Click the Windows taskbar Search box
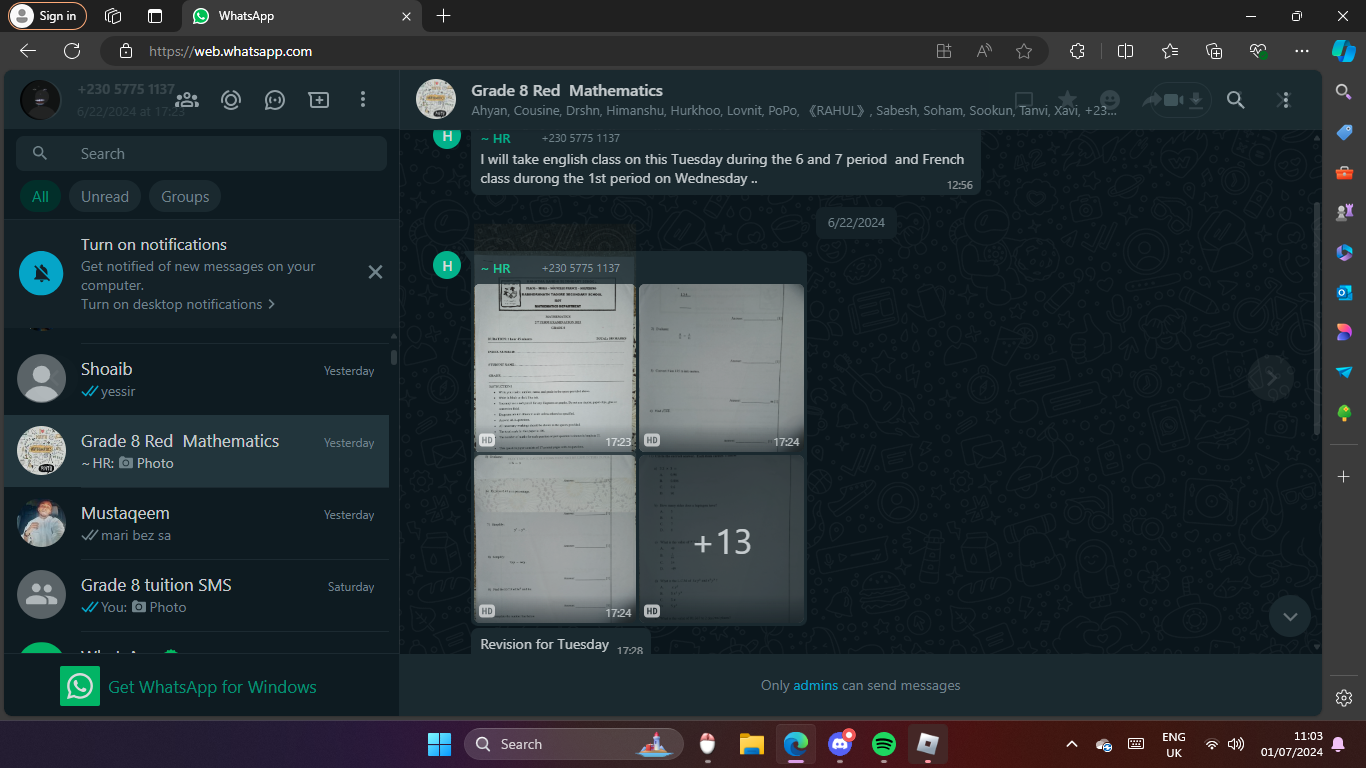This screenshot has height=768, width=1366. coord(574,744)
